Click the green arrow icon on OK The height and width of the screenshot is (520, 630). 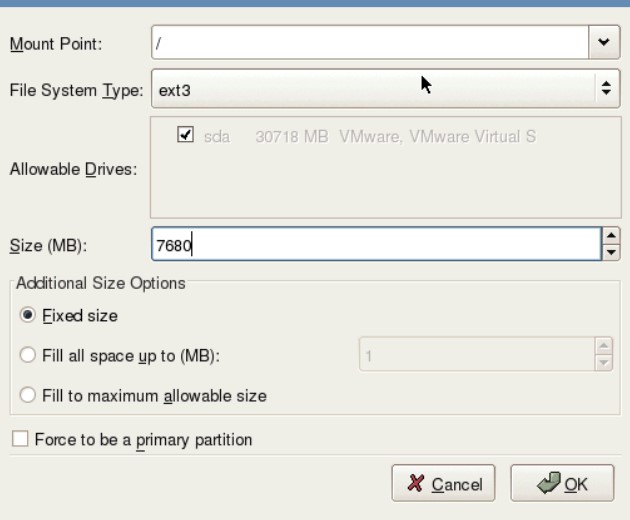pyautogui.click(x=548, y=482)
